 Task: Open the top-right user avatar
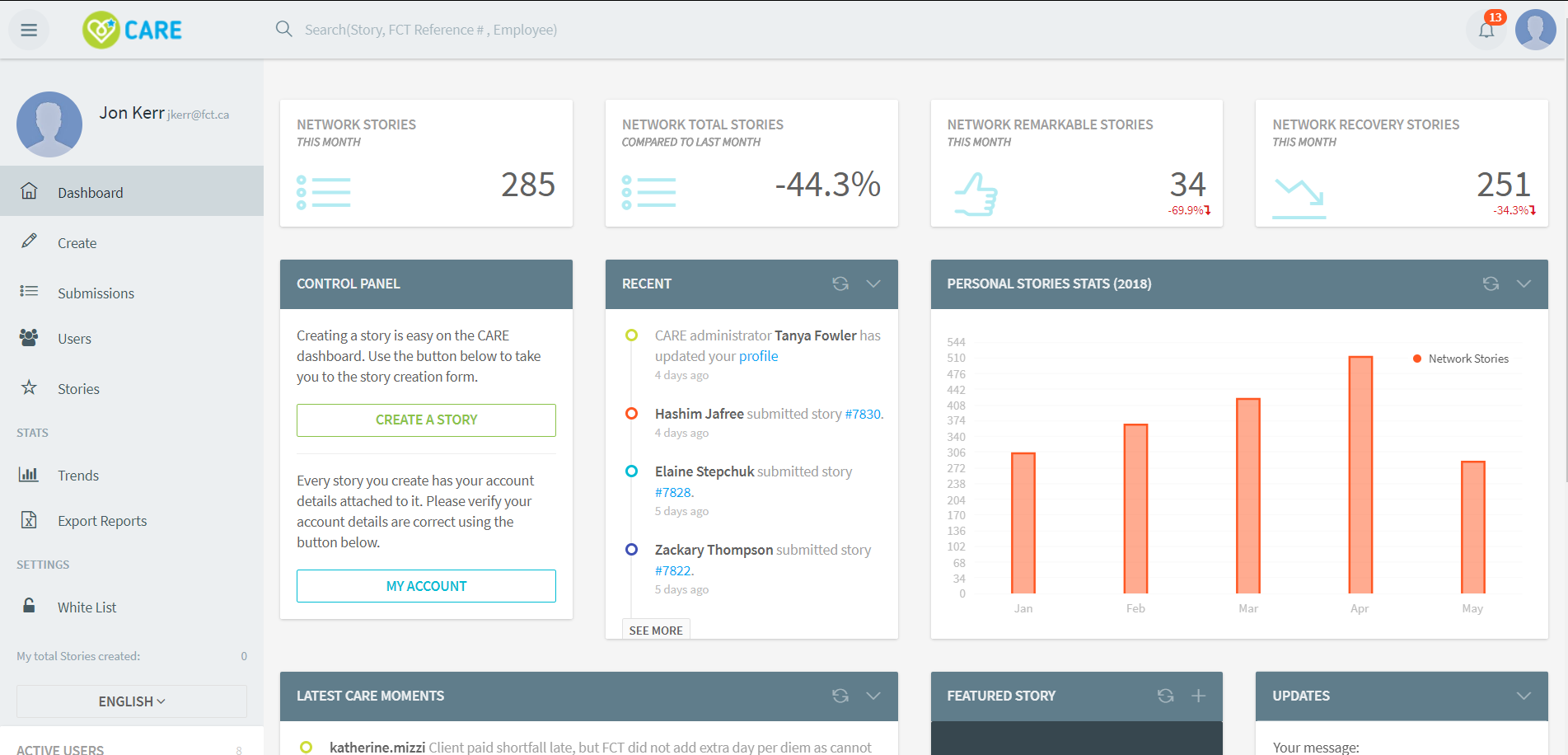tap(1535, 30)
